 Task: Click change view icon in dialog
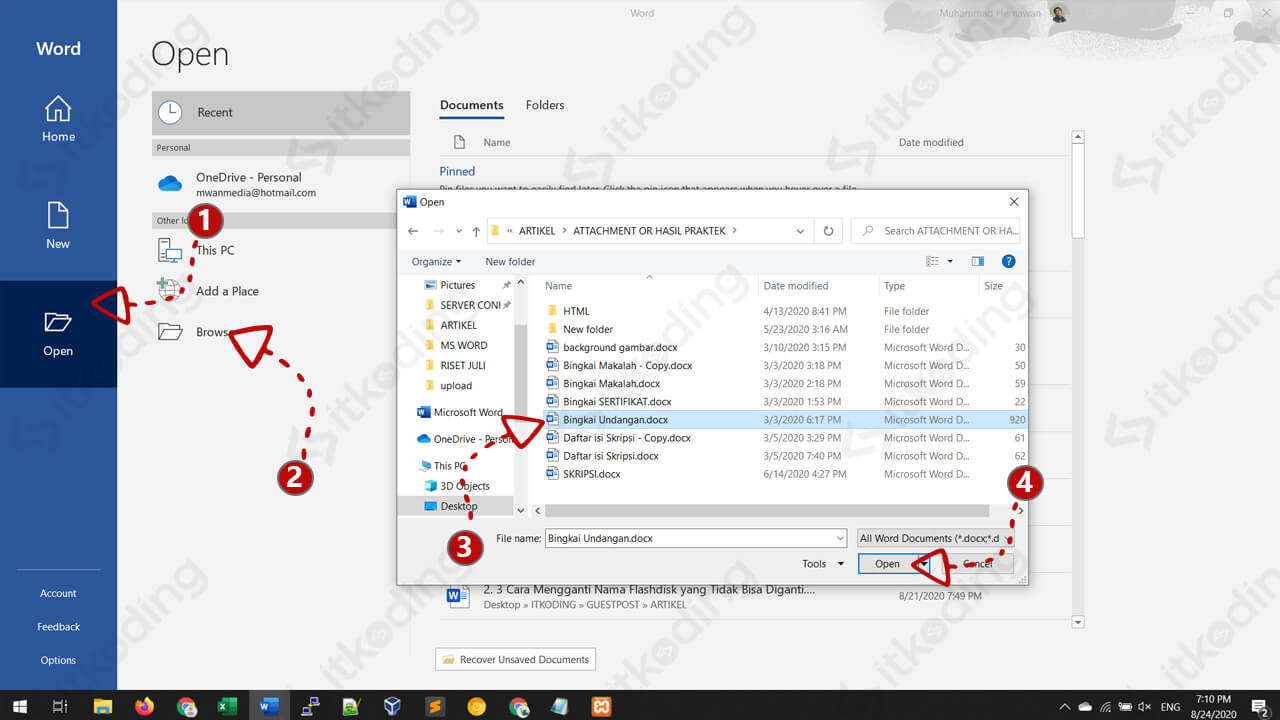(x=933, y=261)
